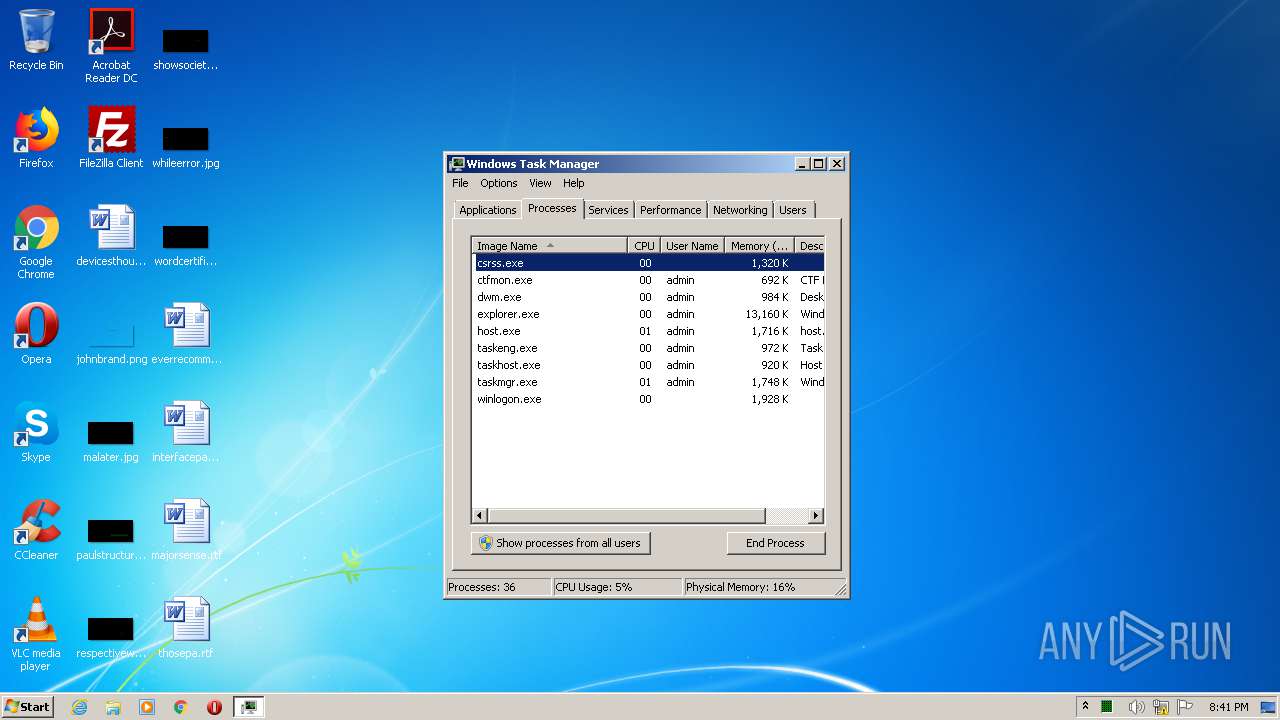The height and width of the screenshot is (720, 1280).
Task: Select the host.exe process row
Action: [x=648, y=331]
